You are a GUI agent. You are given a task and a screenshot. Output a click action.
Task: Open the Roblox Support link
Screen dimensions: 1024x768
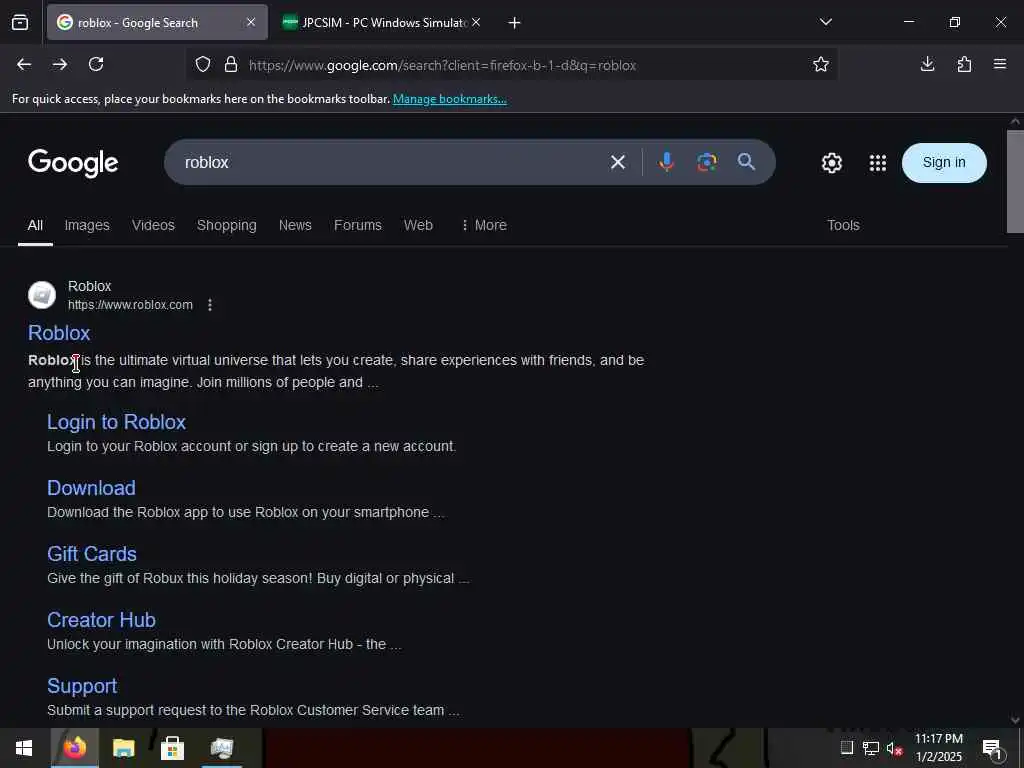pos(82,686)
